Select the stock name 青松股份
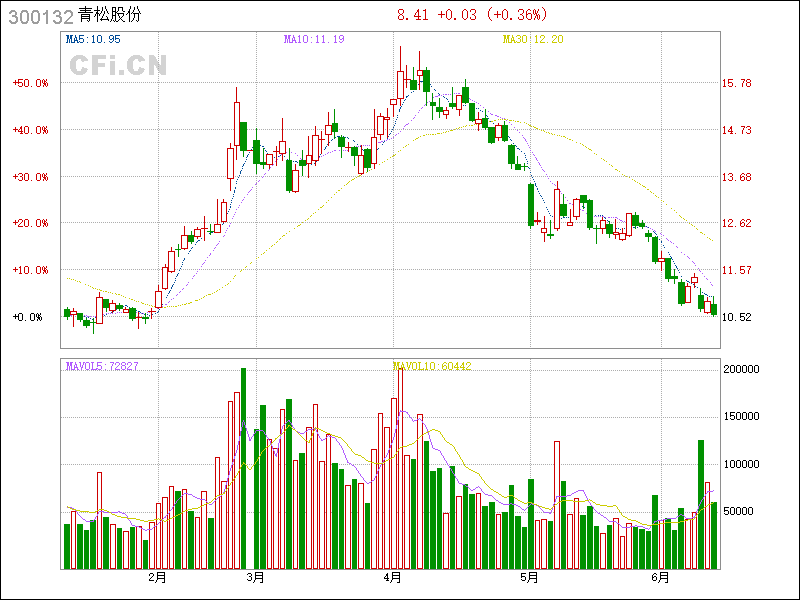 (x=112, y=16)
